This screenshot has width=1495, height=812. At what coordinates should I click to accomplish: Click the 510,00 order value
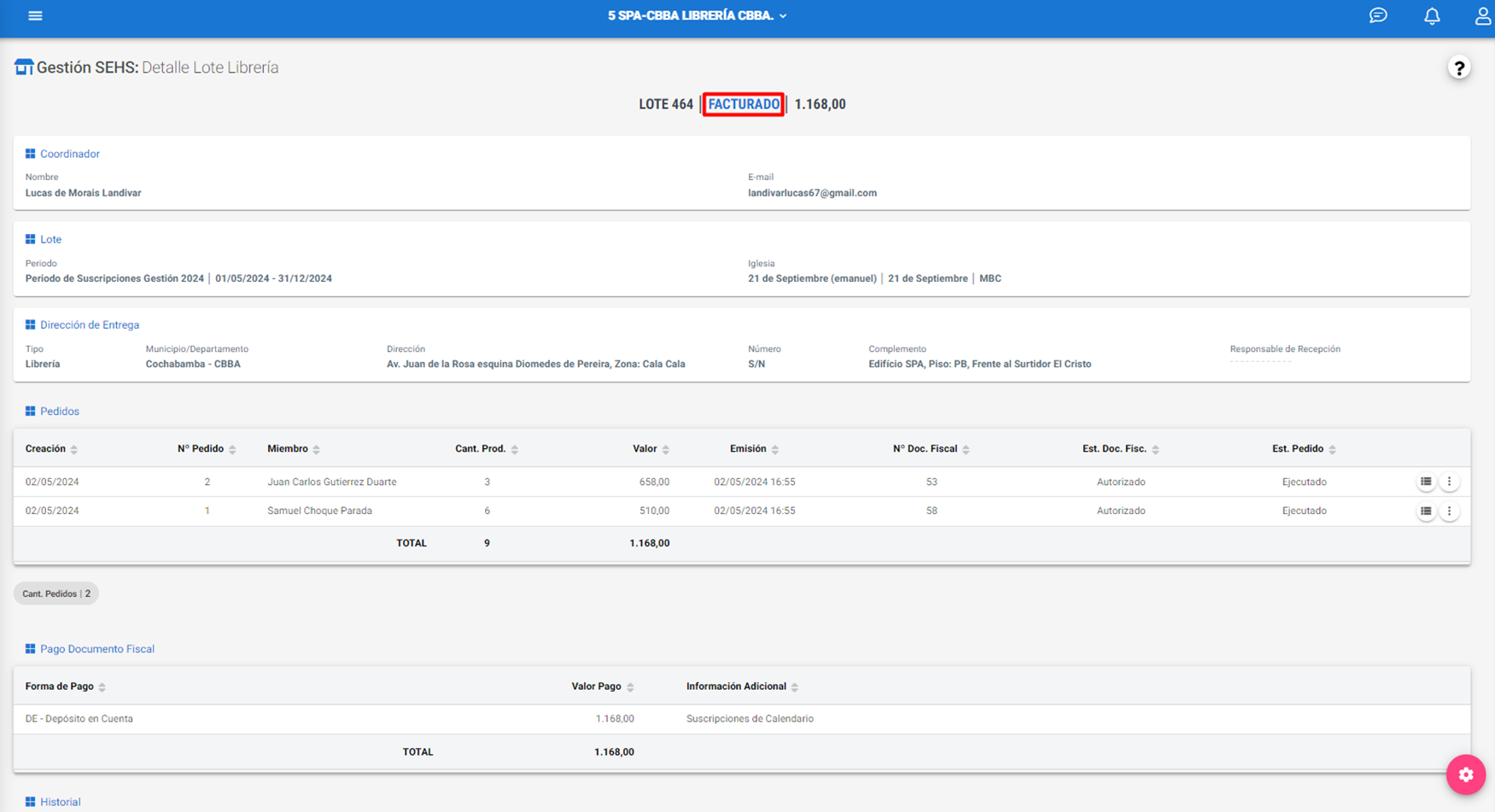click(654, 511)
